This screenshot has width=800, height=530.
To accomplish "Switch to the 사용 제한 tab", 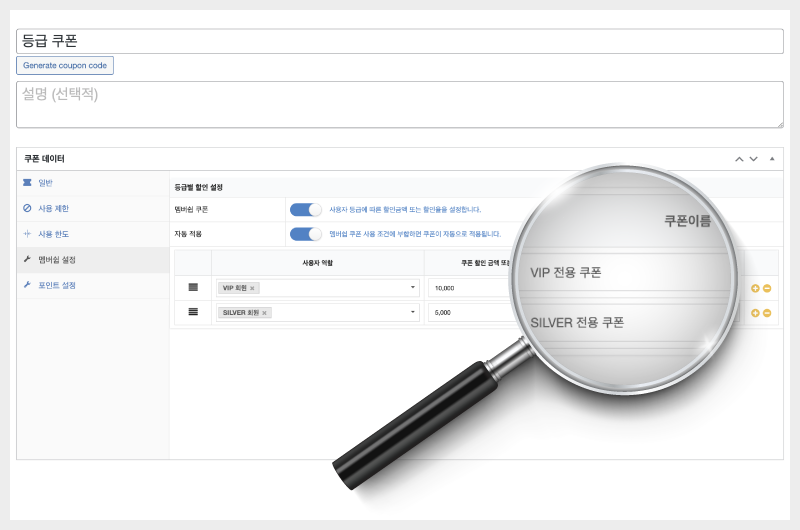I will tap(53, 208).
